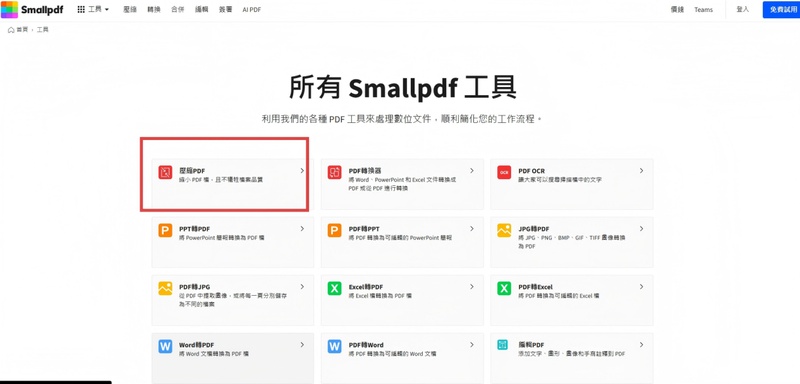Image resolution: width=800 pixels, height=384 pixels.
Task: Click the 編輯PDF teal icon
Action: pyautogui.click(x=503, y=345)
